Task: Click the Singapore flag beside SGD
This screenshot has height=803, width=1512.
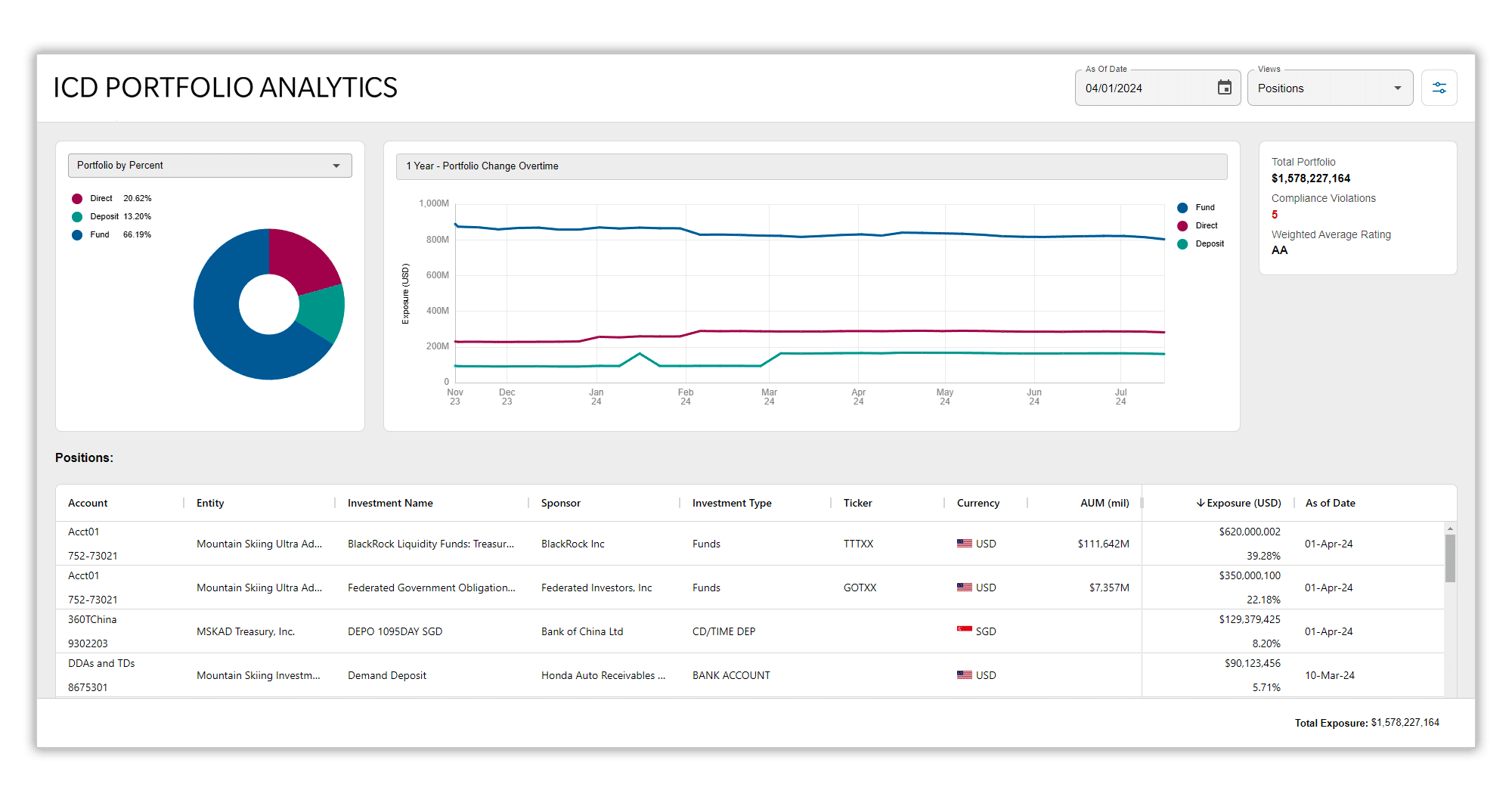Action: [964, 631]
